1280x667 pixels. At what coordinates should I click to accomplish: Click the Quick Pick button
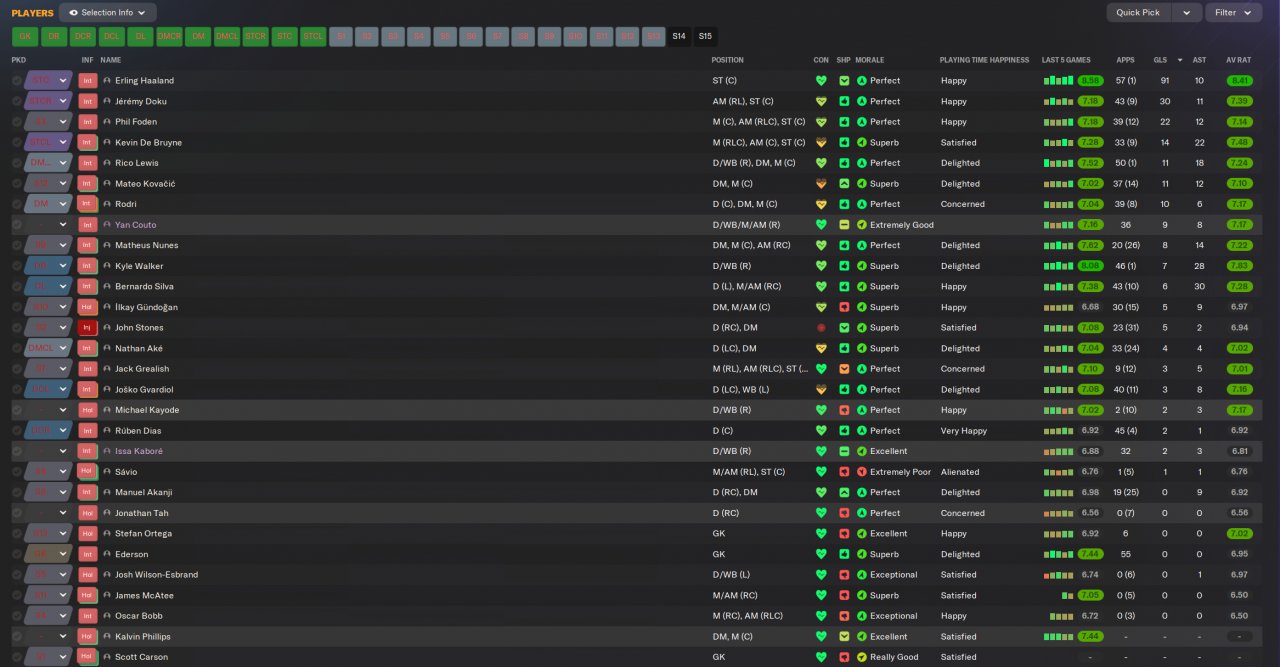pos(1139,12)
